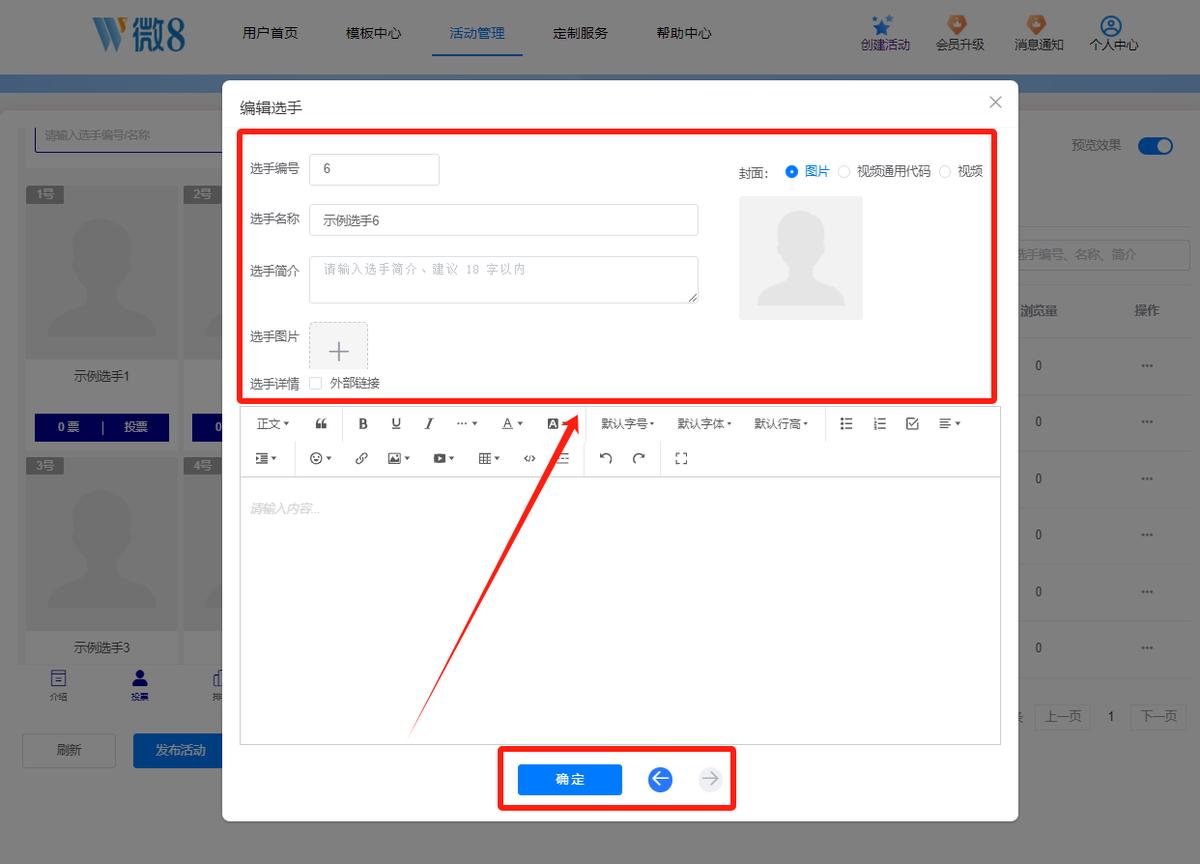Open the insert video dropdown

[x=444, y=458]
